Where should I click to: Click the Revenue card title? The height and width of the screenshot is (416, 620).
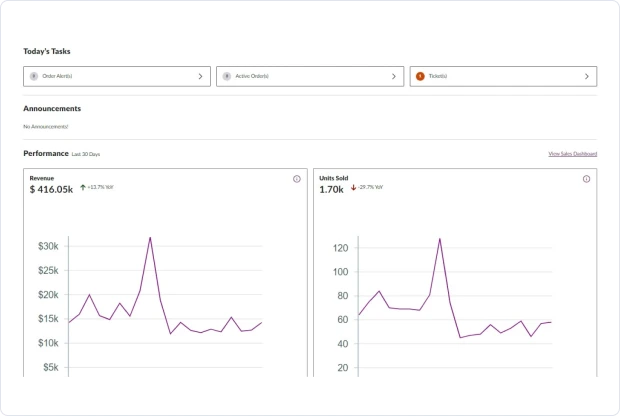42,178
